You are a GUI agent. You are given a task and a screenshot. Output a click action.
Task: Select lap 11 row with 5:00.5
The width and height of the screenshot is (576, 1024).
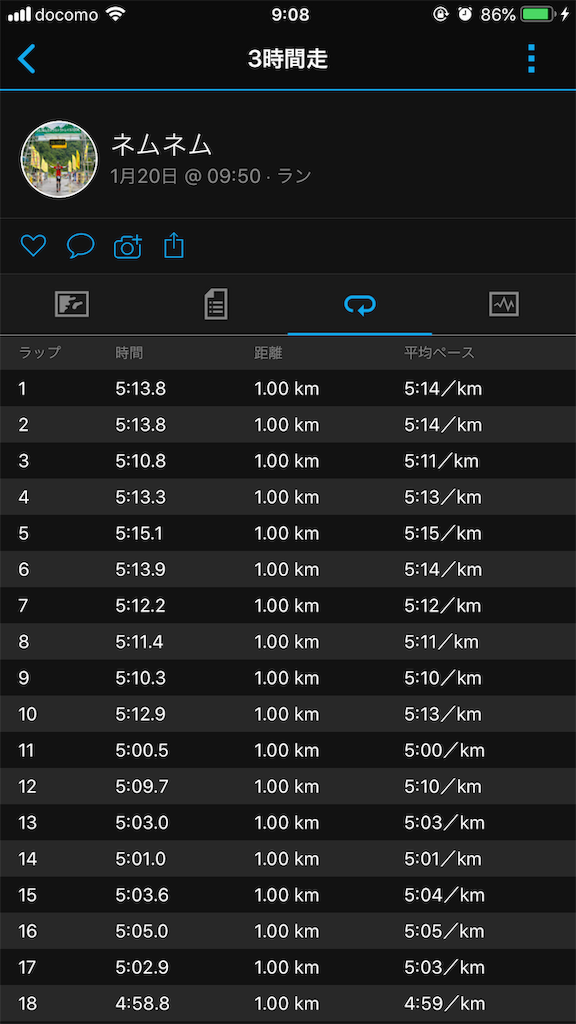tap(288, 750)
